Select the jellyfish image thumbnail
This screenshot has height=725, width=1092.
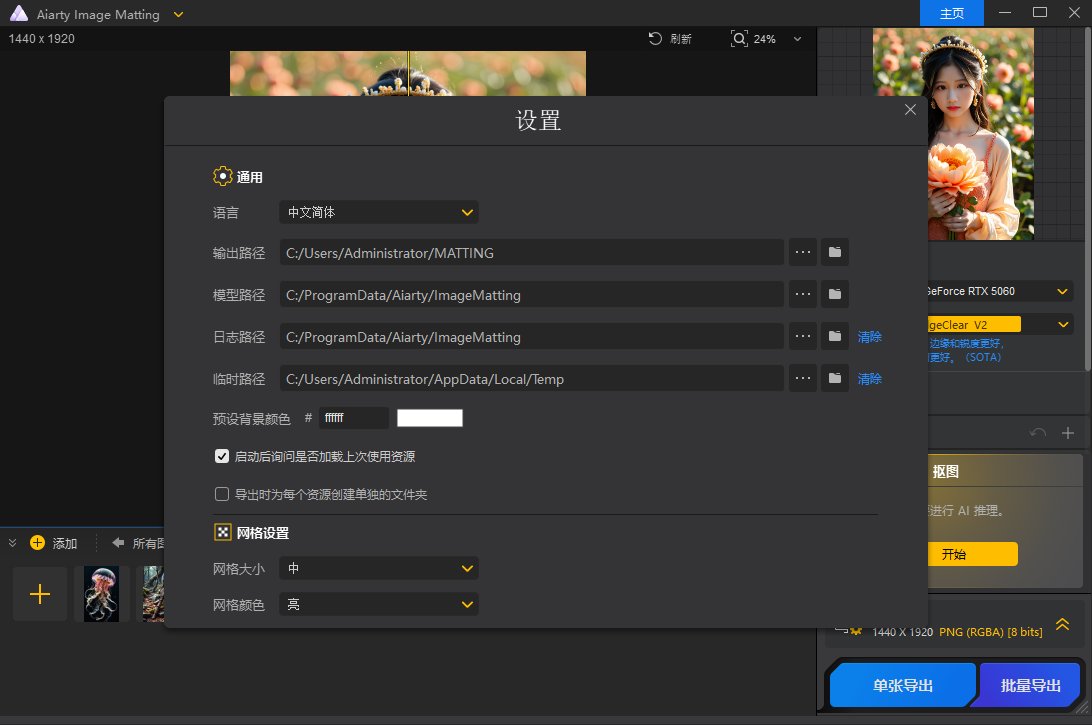point(101,594)
